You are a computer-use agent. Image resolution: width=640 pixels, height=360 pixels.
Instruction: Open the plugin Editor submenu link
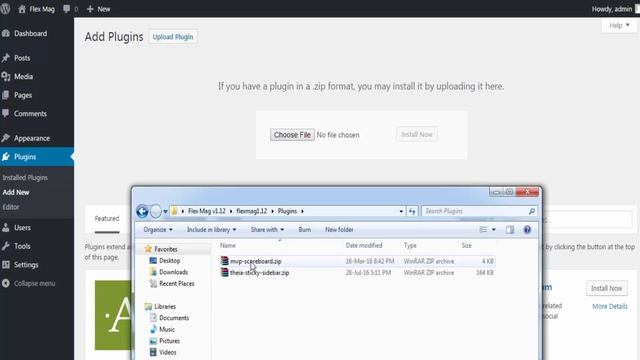pos(11,207)
